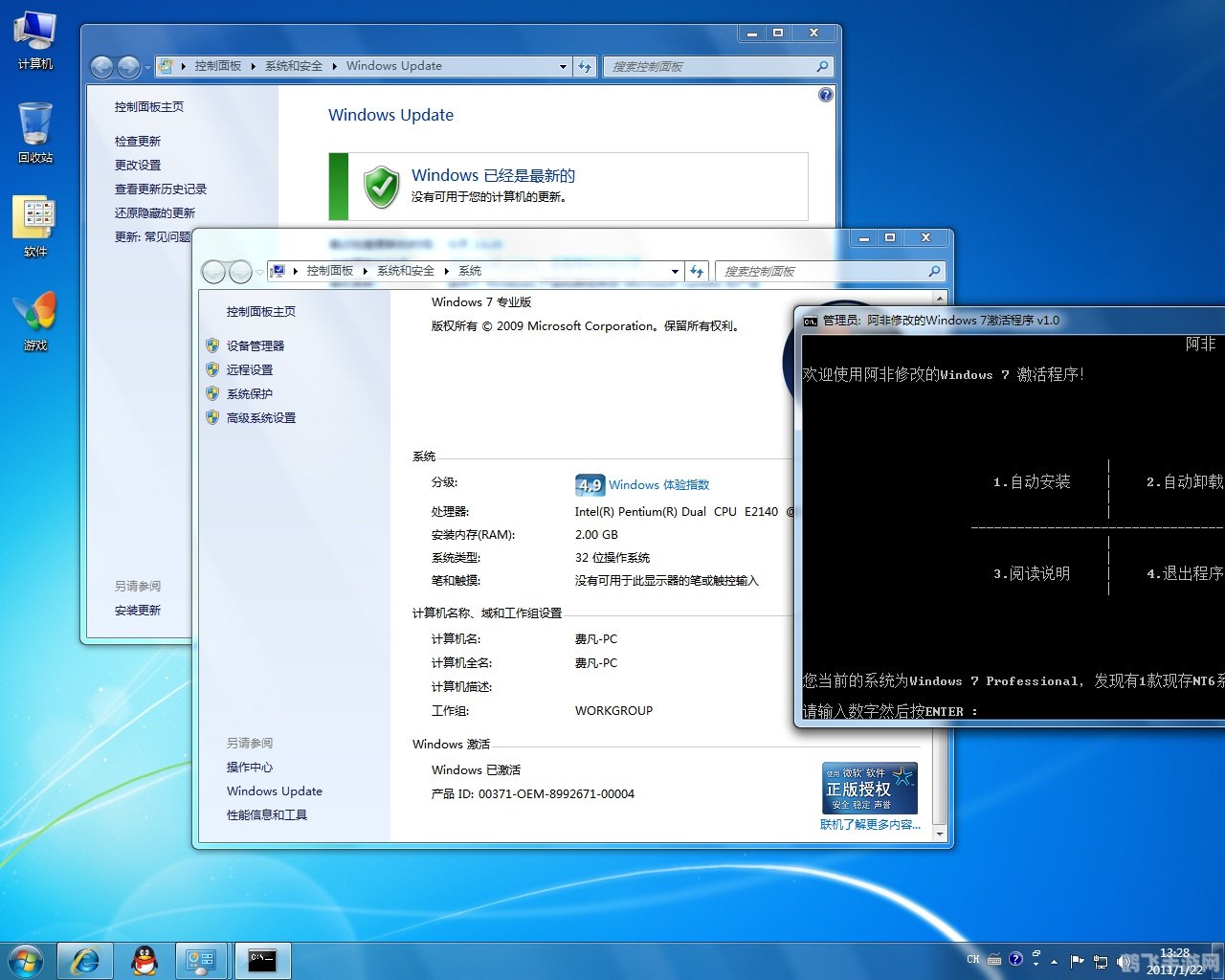Click the 微软正版授权 genuine badge
This screenshot has width=1225, height=980.
(x=868, y=787)
